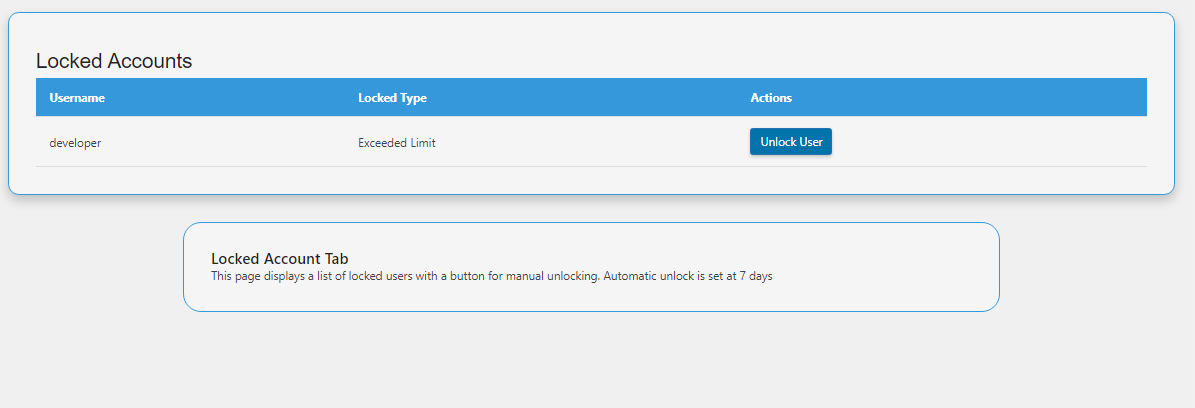Select the developer username cell

tap(75, 143)
